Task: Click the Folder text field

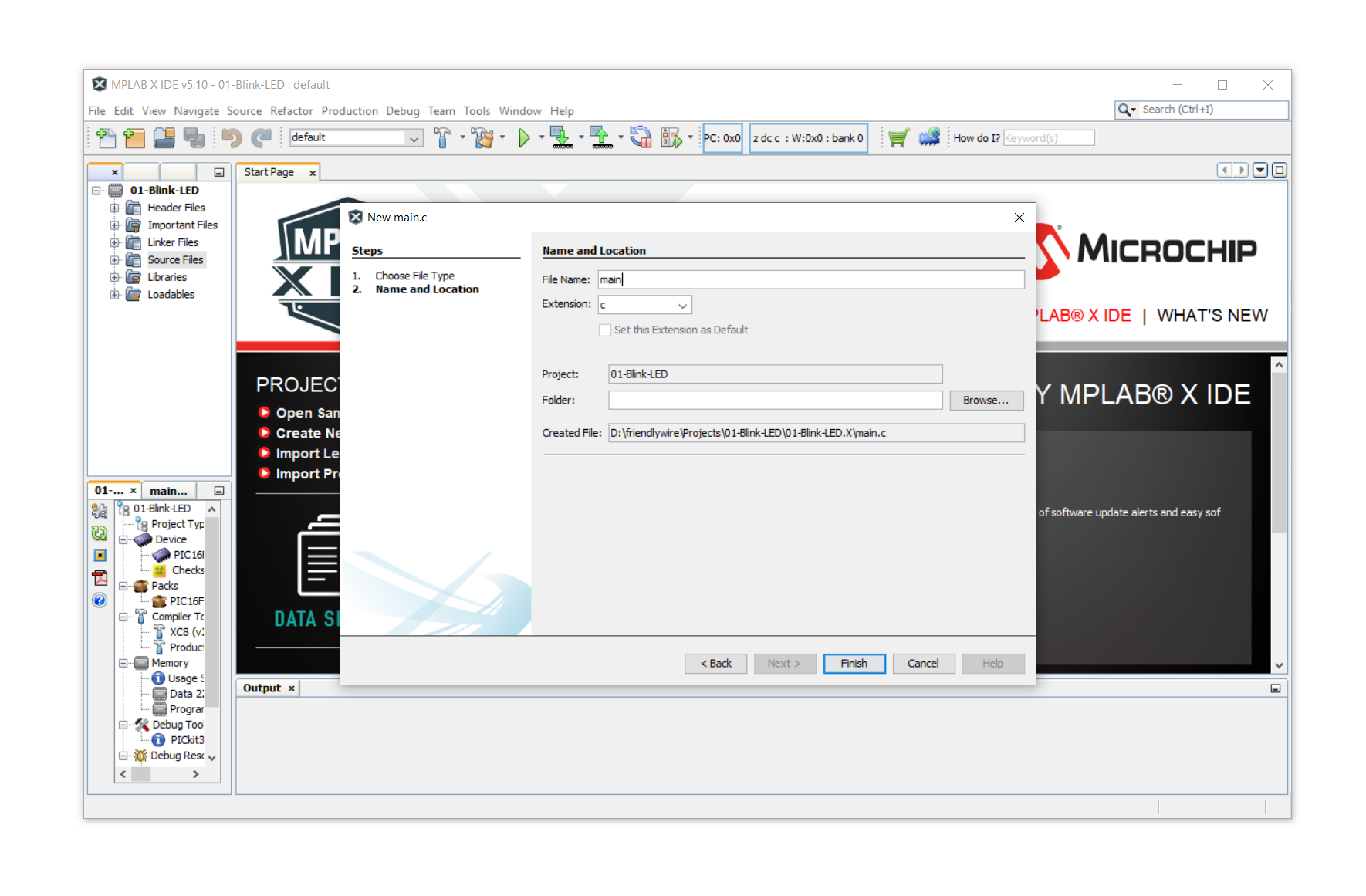Action: [x=775, y=401]
